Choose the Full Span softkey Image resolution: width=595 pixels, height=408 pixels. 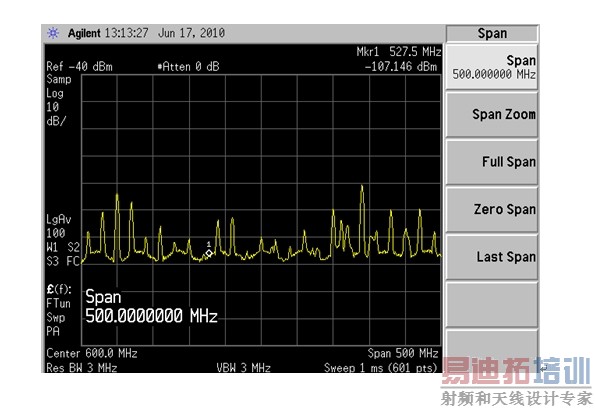pos(492,162)
